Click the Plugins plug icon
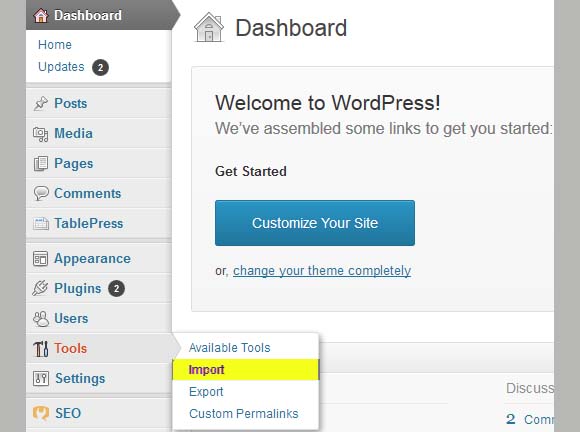The image size is (580, 432). (40, 288)
